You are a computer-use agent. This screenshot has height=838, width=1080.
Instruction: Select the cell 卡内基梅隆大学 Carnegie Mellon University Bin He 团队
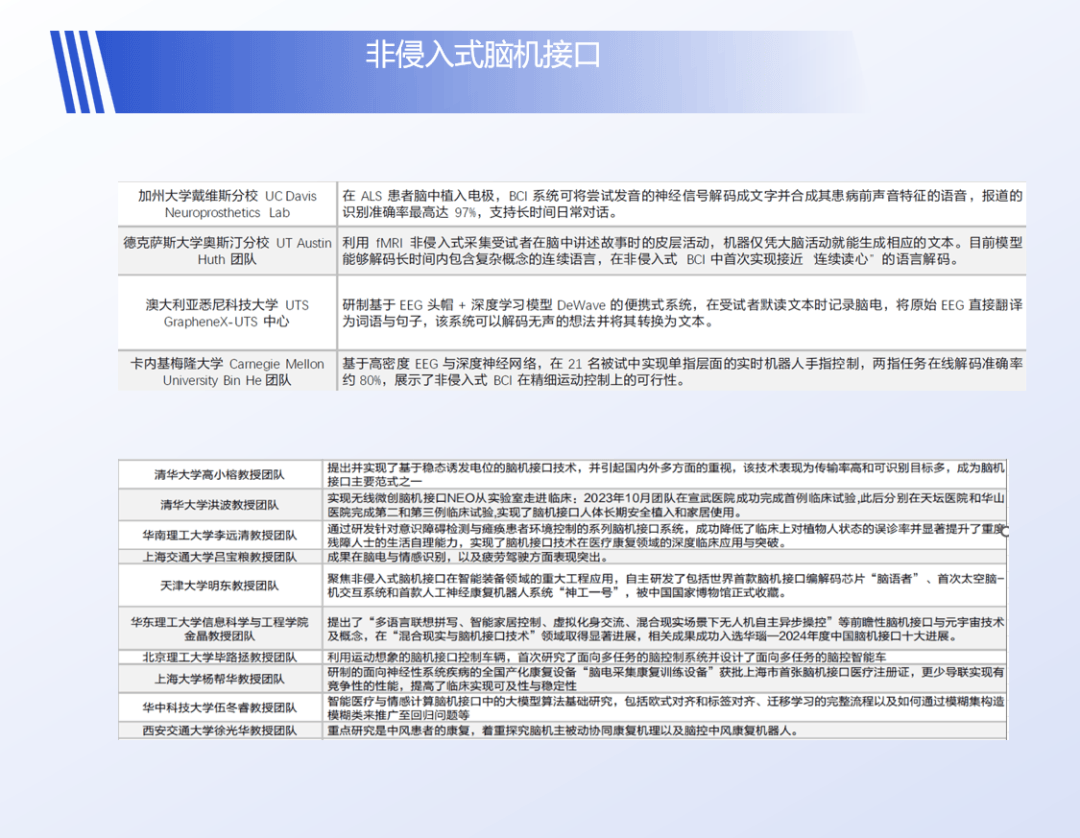point(227,372)
